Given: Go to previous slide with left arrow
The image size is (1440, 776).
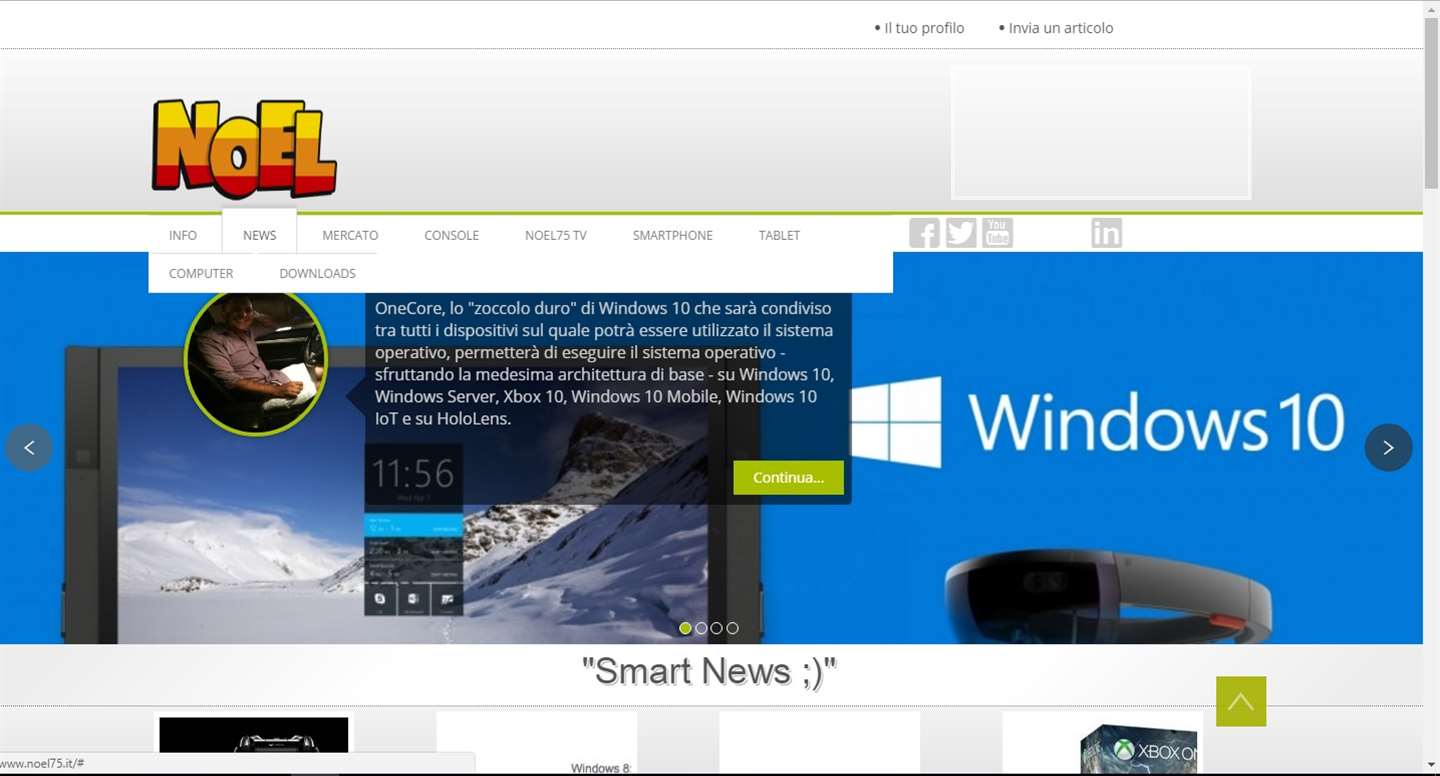Looking at the screenshot, I should click(29, 448).
